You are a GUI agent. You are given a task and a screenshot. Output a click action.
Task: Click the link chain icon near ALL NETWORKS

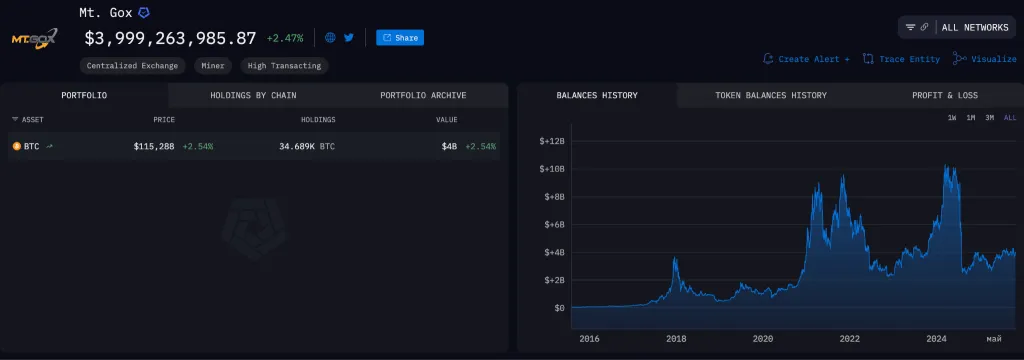(x=924, y=27)
